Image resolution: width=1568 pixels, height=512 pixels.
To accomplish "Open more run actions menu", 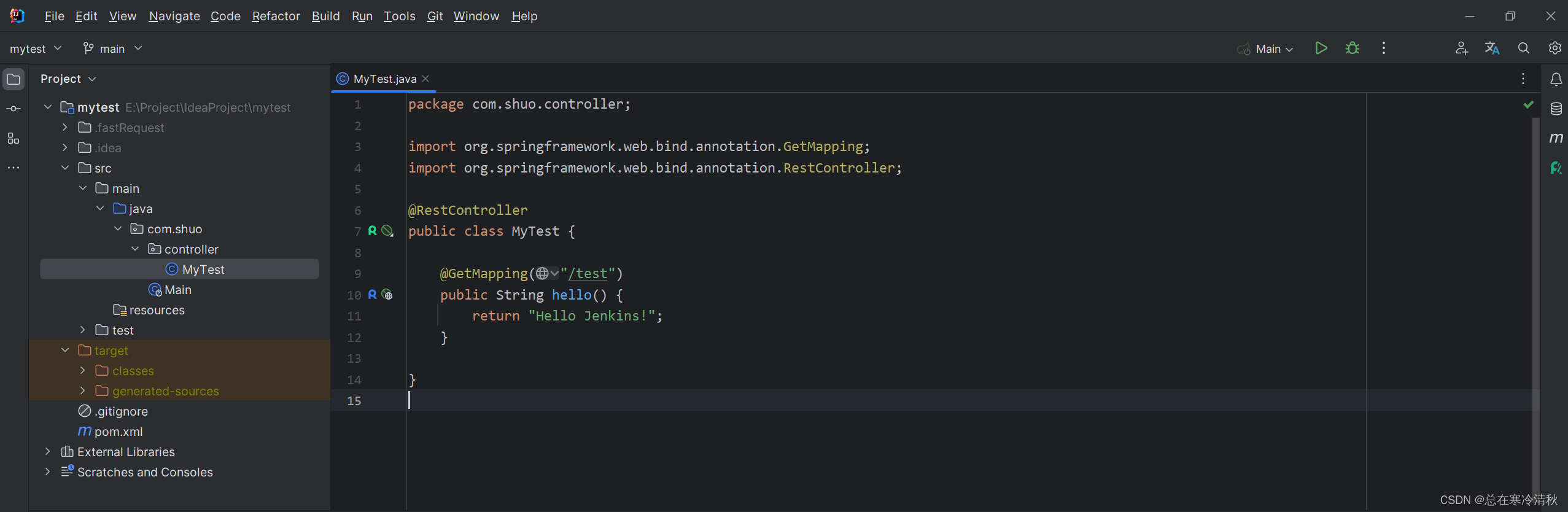I will tap(1384, 48).
